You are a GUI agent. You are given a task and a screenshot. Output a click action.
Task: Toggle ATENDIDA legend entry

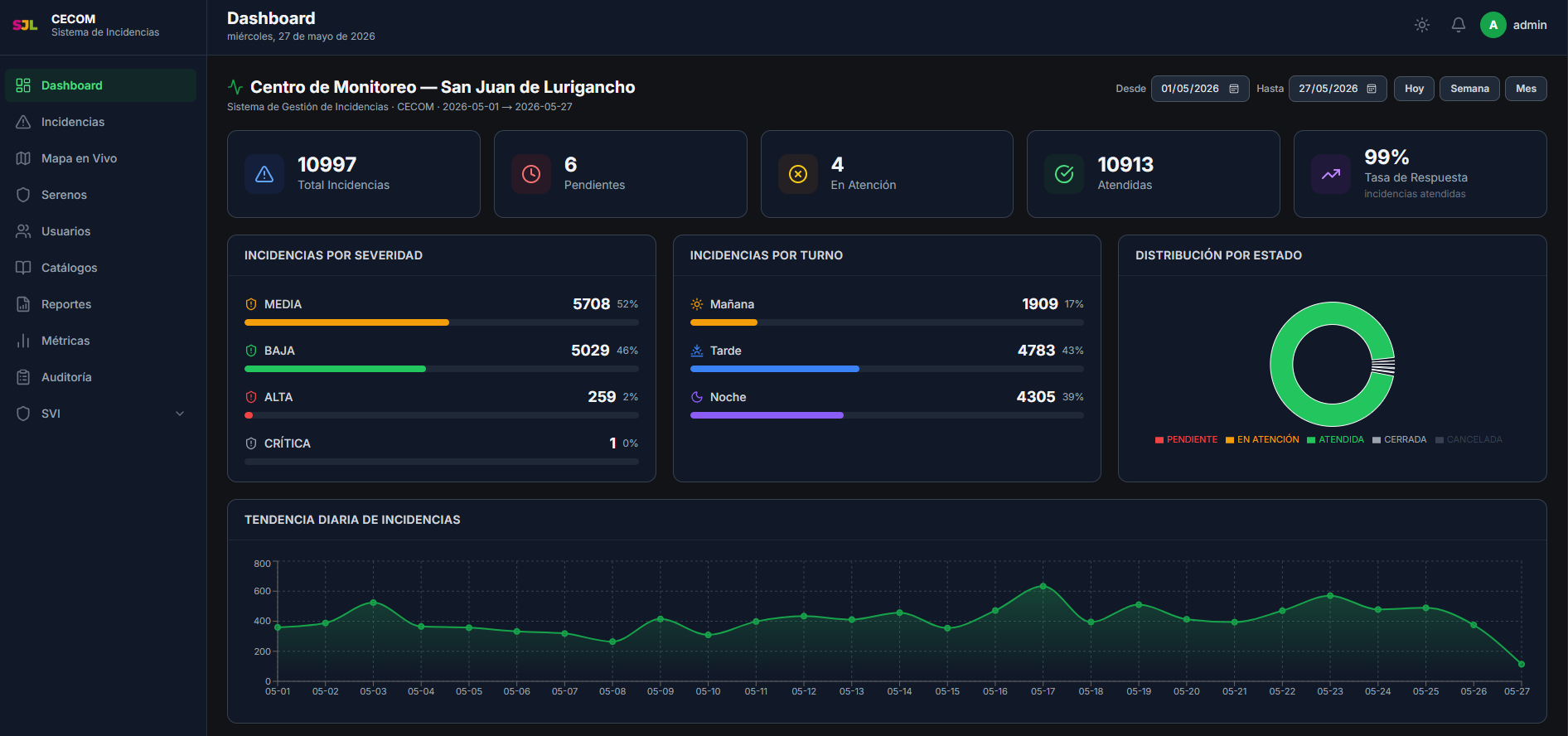coord(1336,440)
